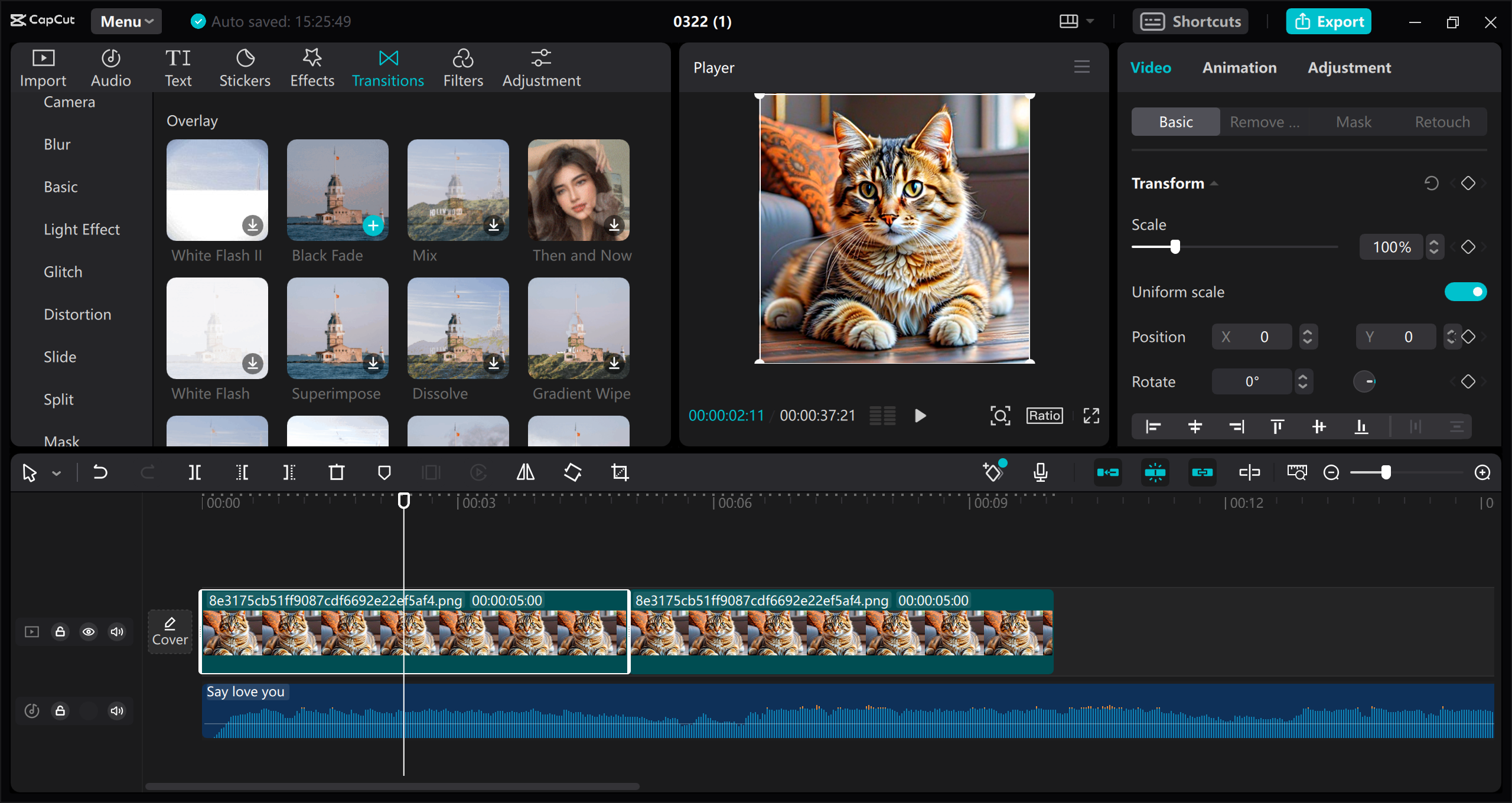The width and height of the screenshot is (1512, 803).
Task: Open the Filters panel
Action: [462, 67]
